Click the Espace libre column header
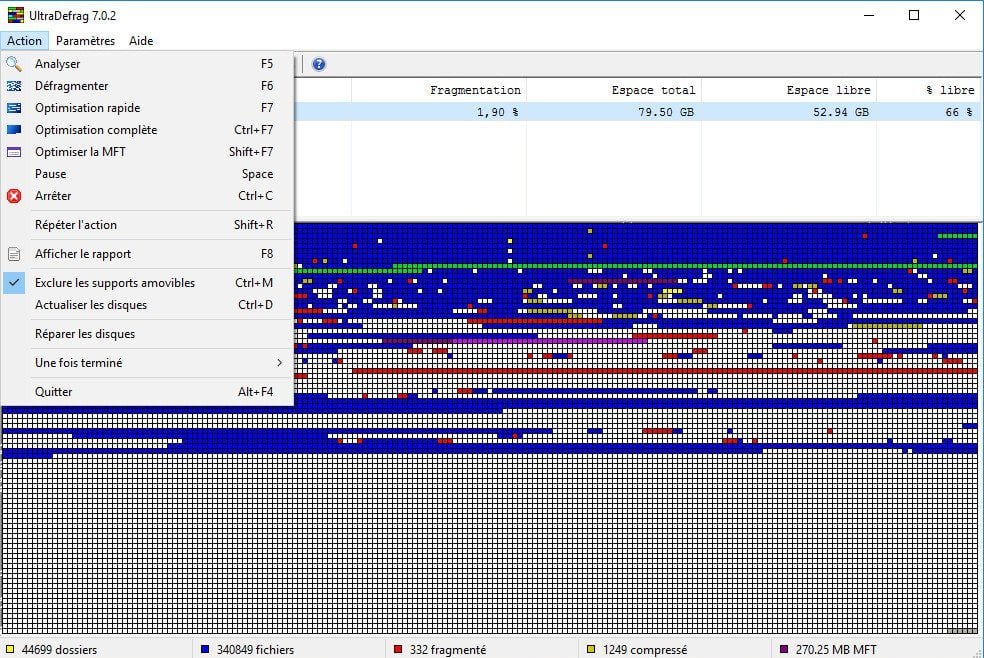This screenshot has height=658, width=984. pos(828,90)
